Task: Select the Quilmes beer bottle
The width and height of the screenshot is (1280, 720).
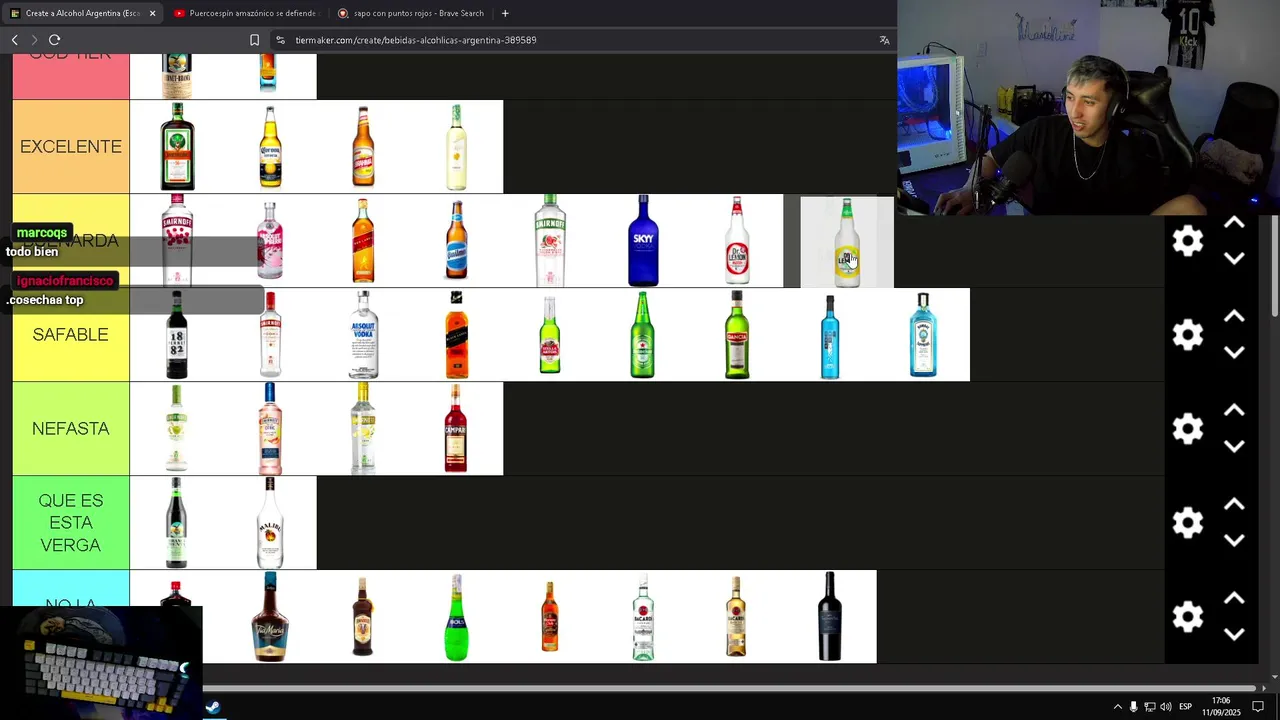Action: [456, 241]
